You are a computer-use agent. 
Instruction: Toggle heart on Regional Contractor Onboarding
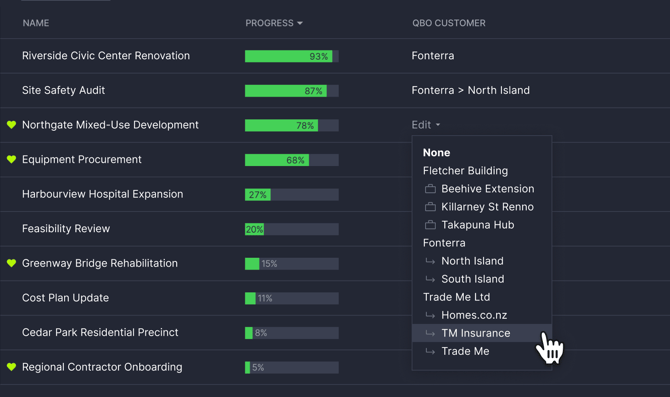click(12, 367)
